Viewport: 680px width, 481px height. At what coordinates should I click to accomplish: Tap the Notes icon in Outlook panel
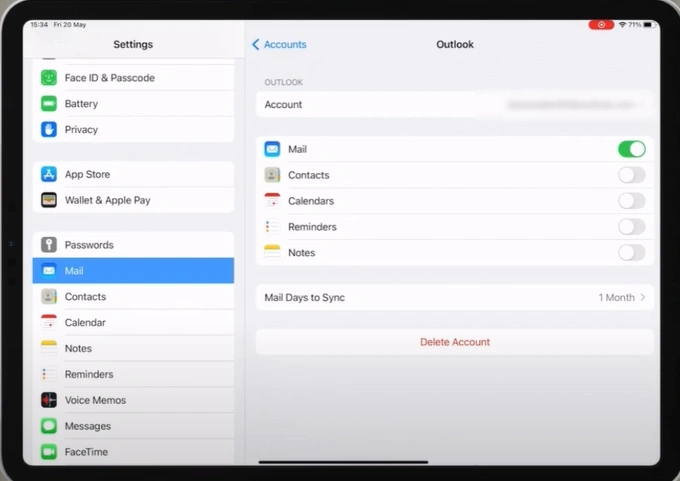[272, 252]
